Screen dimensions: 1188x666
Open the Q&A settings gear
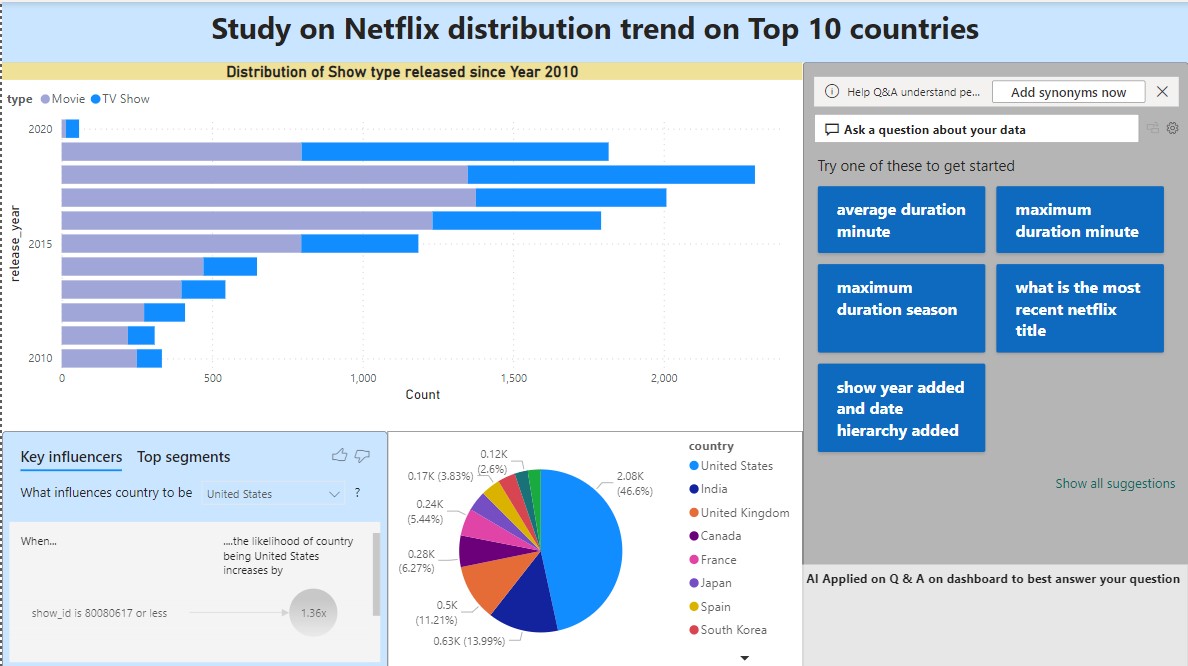[1173, 128]
